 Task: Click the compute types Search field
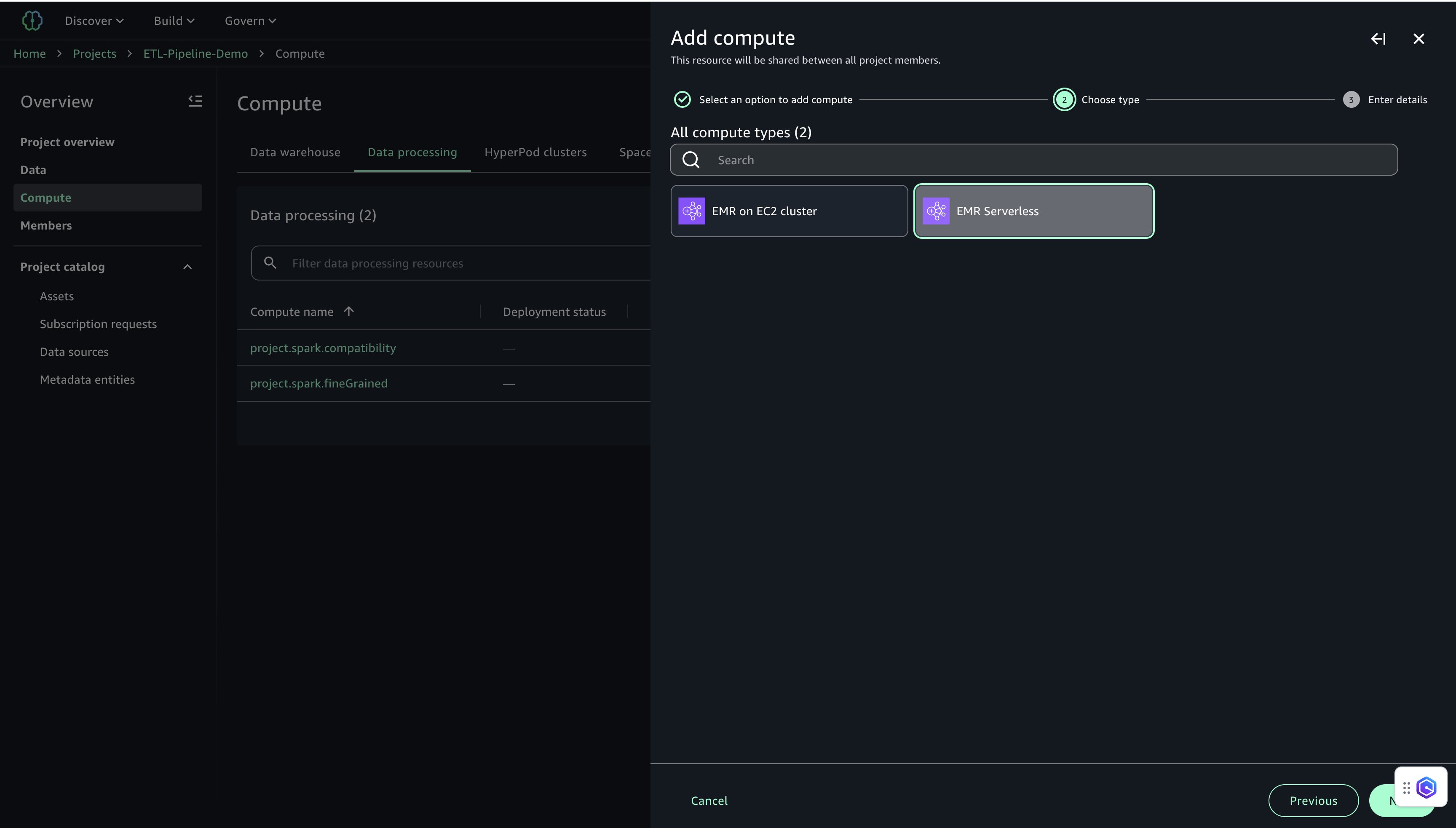pos(1033,160)
